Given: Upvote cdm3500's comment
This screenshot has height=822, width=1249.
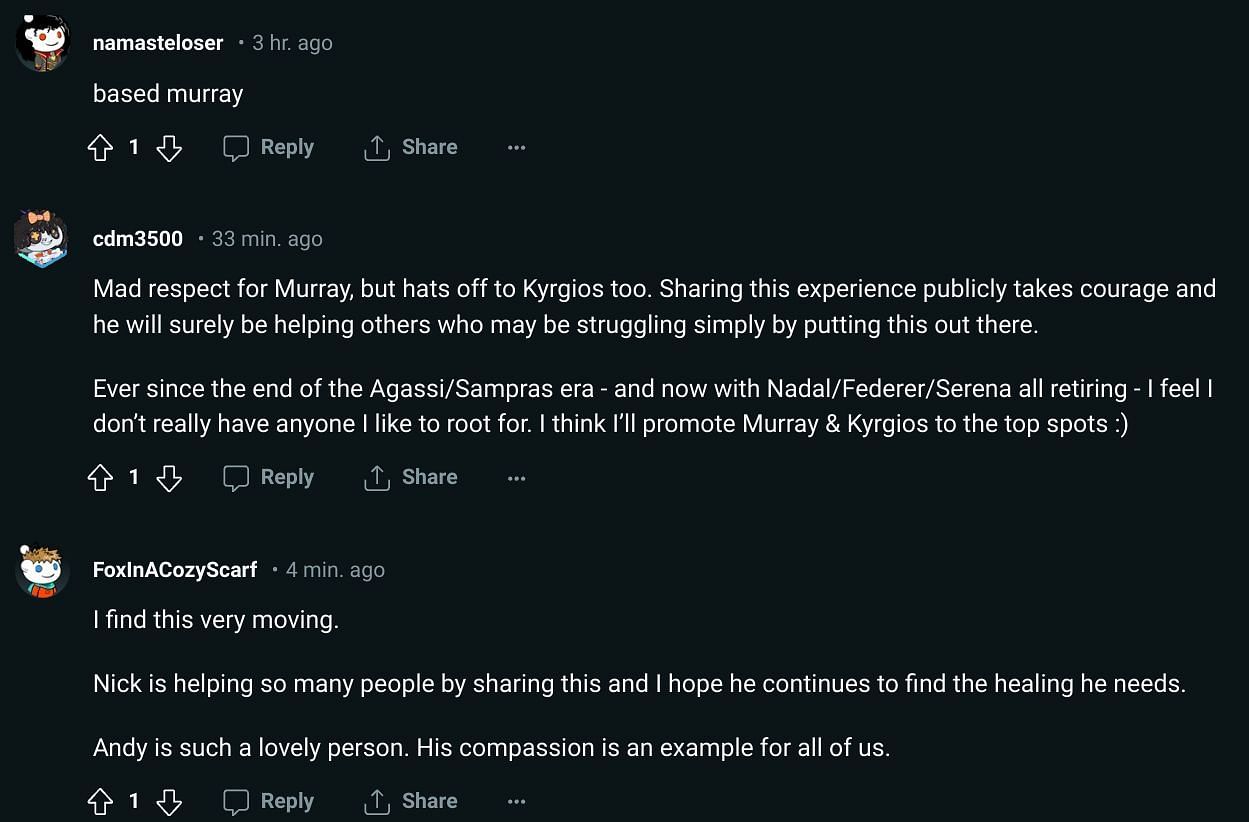Looking at the screenshot, I should tap(101, 478).
